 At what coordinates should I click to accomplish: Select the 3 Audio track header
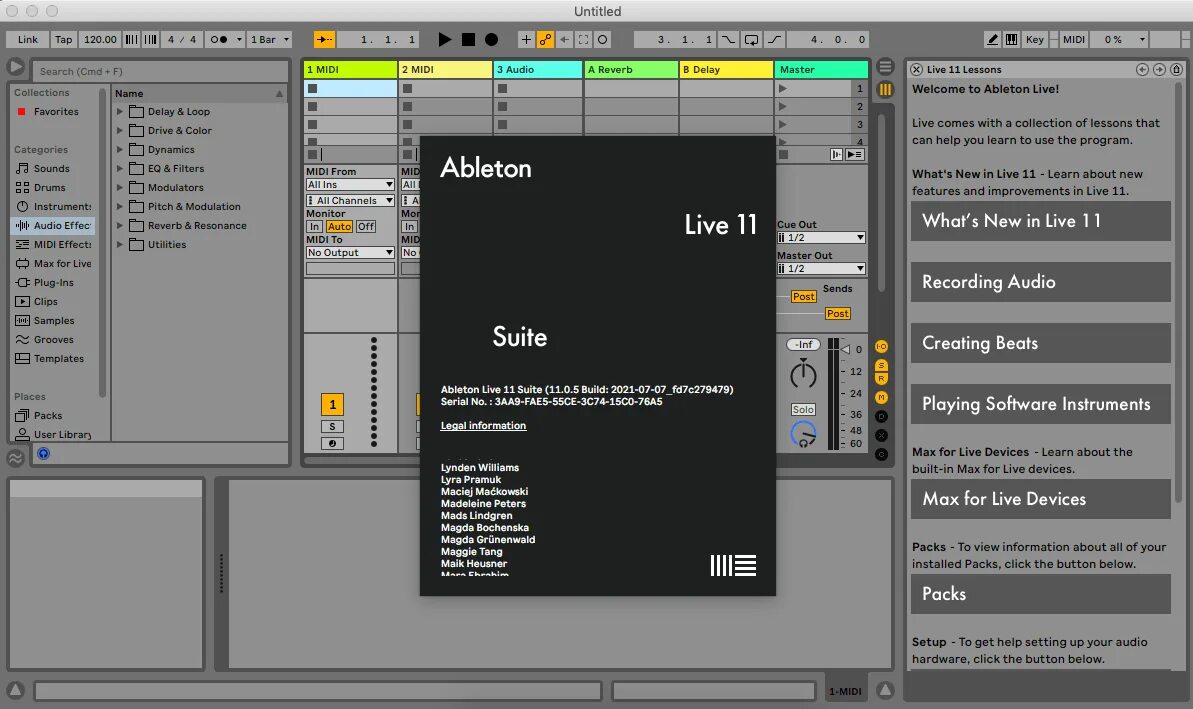537,69
